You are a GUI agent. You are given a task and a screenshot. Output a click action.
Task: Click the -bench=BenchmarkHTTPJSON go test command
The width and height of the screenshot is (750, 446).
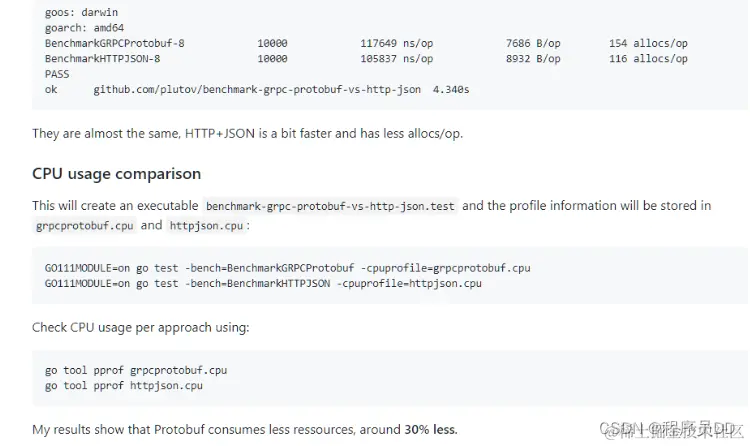[x=263, y=283]
